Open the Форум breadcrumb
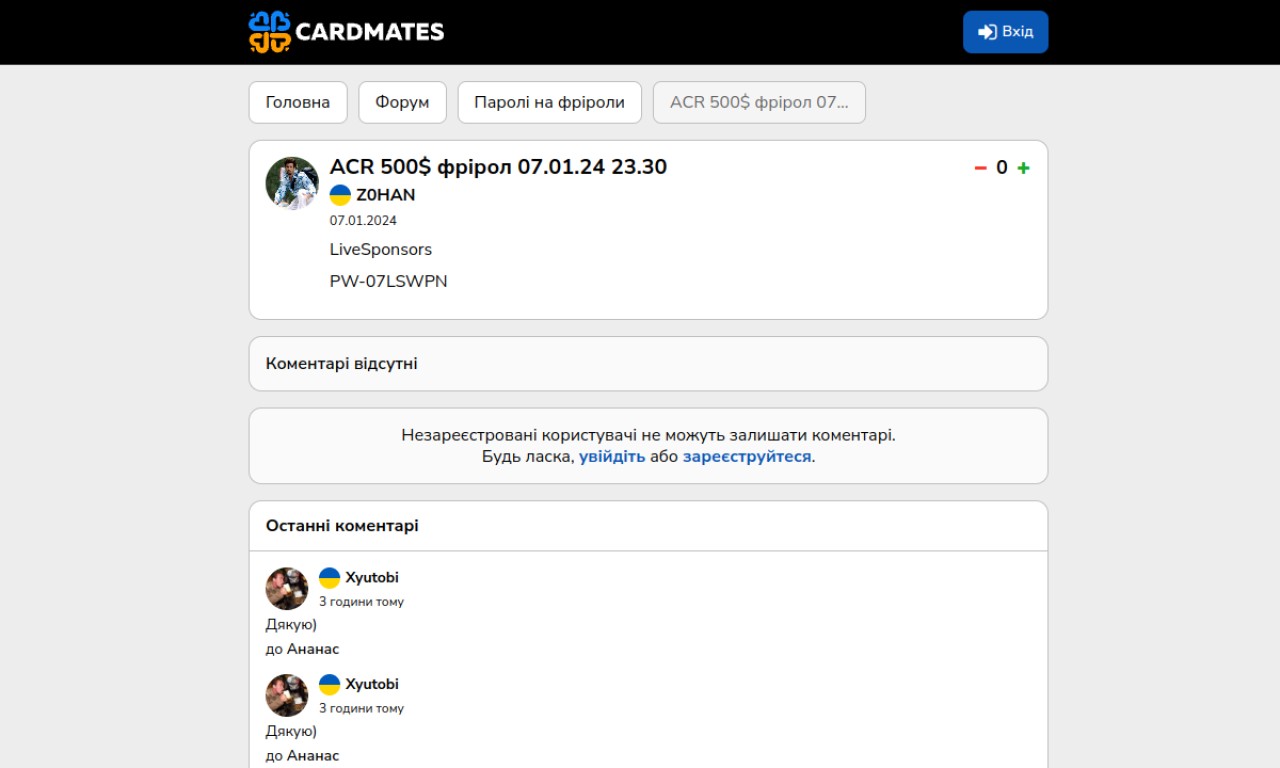This screenshot has height=768, width=1280. click(x=402, y=102)
